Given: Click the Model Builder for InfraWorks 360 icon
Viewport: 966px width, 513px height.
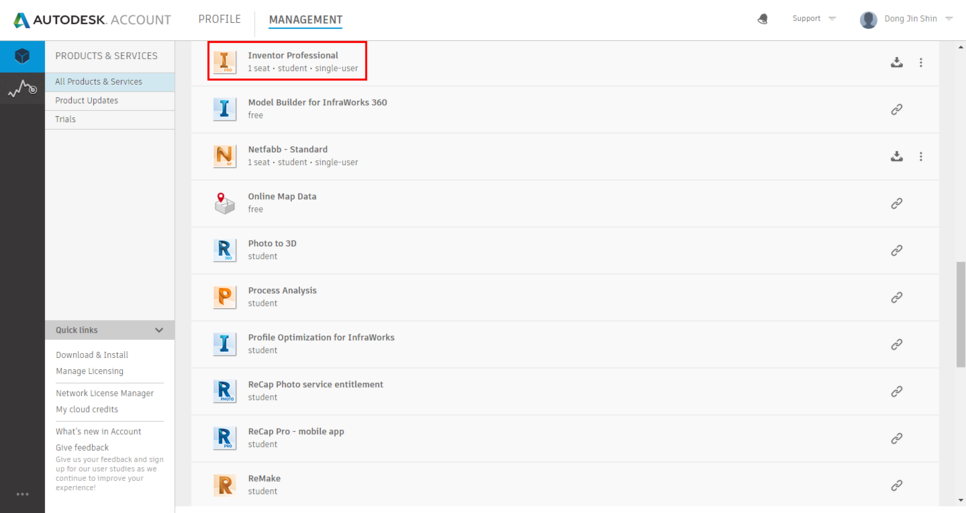Looking at the screenshot, I should pyautogui.click(x=224, y=109).
